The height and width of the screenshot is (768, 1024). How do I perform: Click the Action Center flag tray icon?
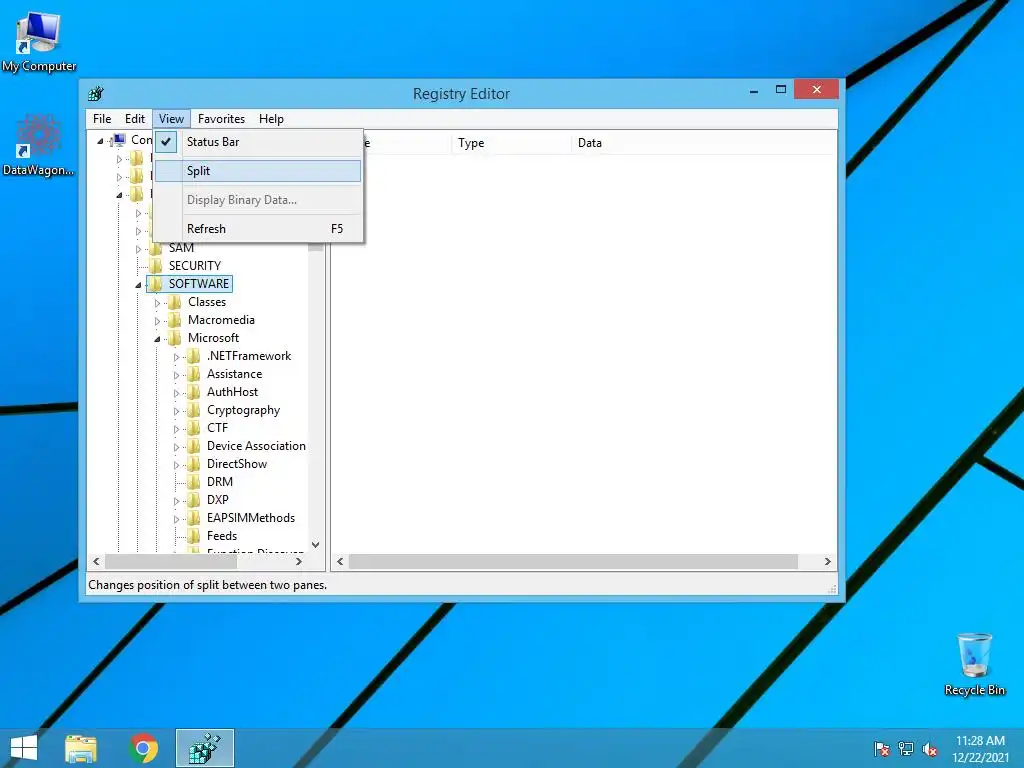[x=882, y=749]
